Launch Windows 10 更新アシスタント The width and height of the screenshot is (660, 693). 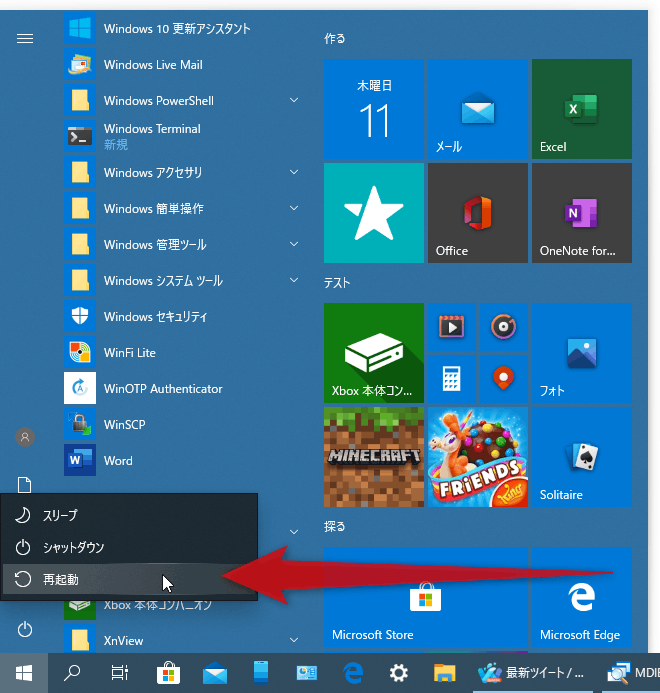tap(181, 29)
